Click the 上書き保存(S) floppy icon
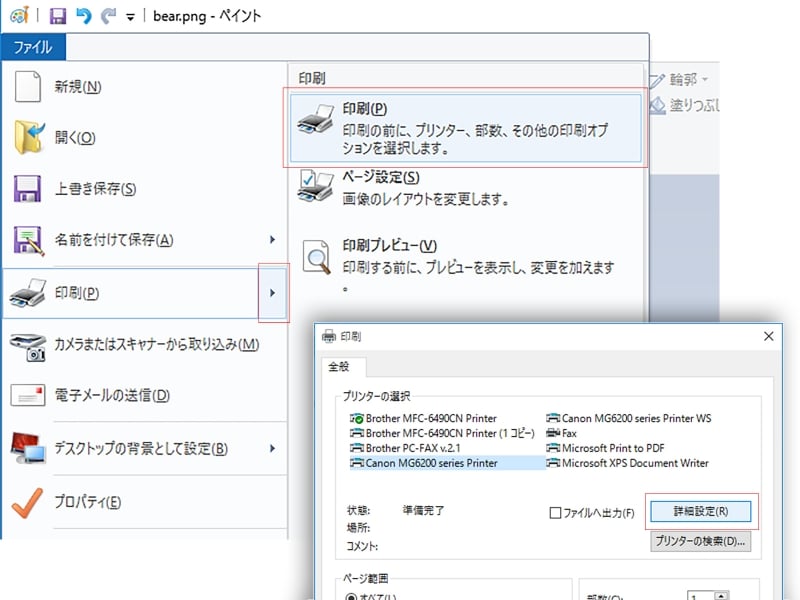This screenshot has width=800, height=600. tap(28, 189)
